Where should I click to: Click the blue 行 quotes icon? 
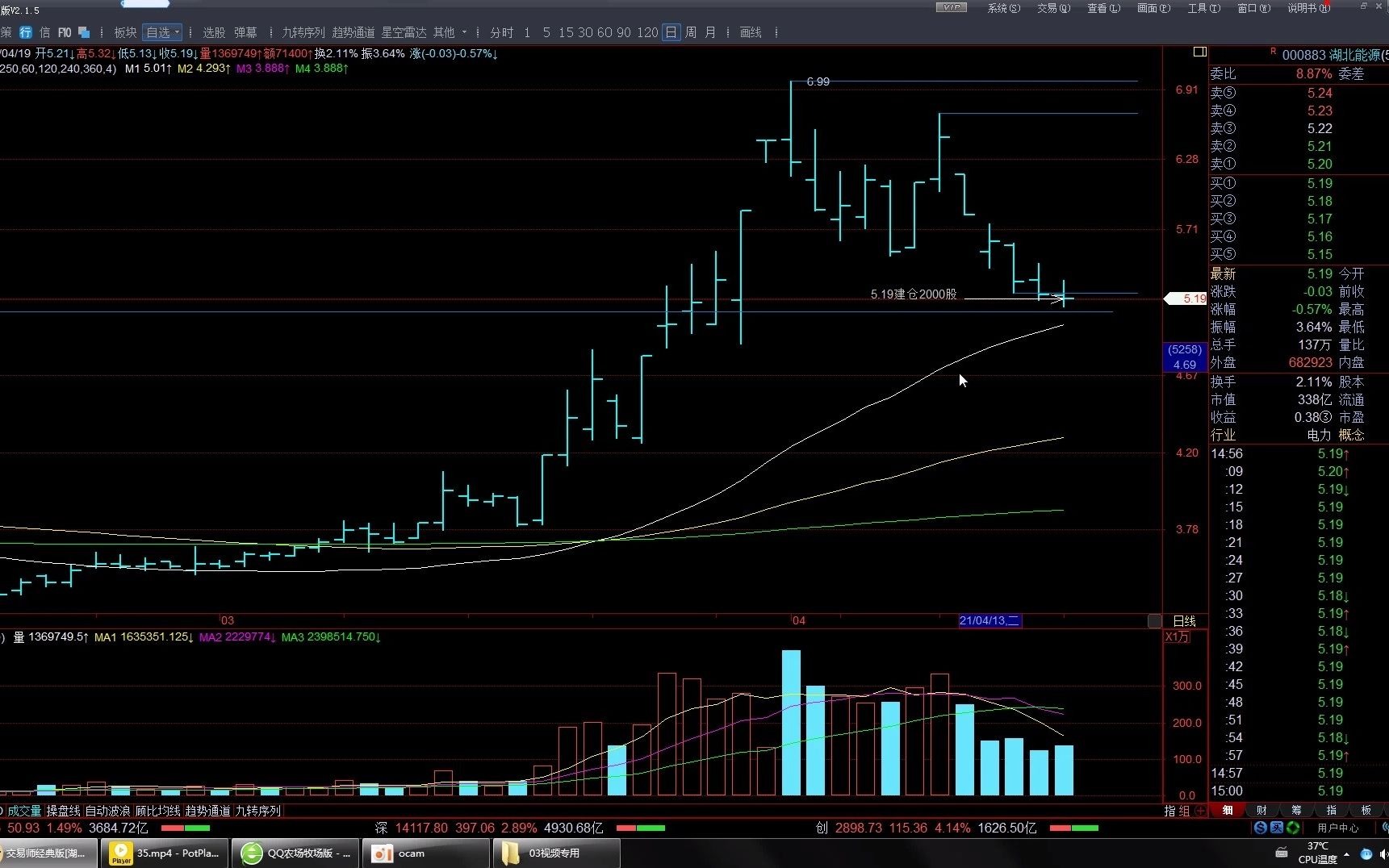pyautogui.click(x=26, y=32)
